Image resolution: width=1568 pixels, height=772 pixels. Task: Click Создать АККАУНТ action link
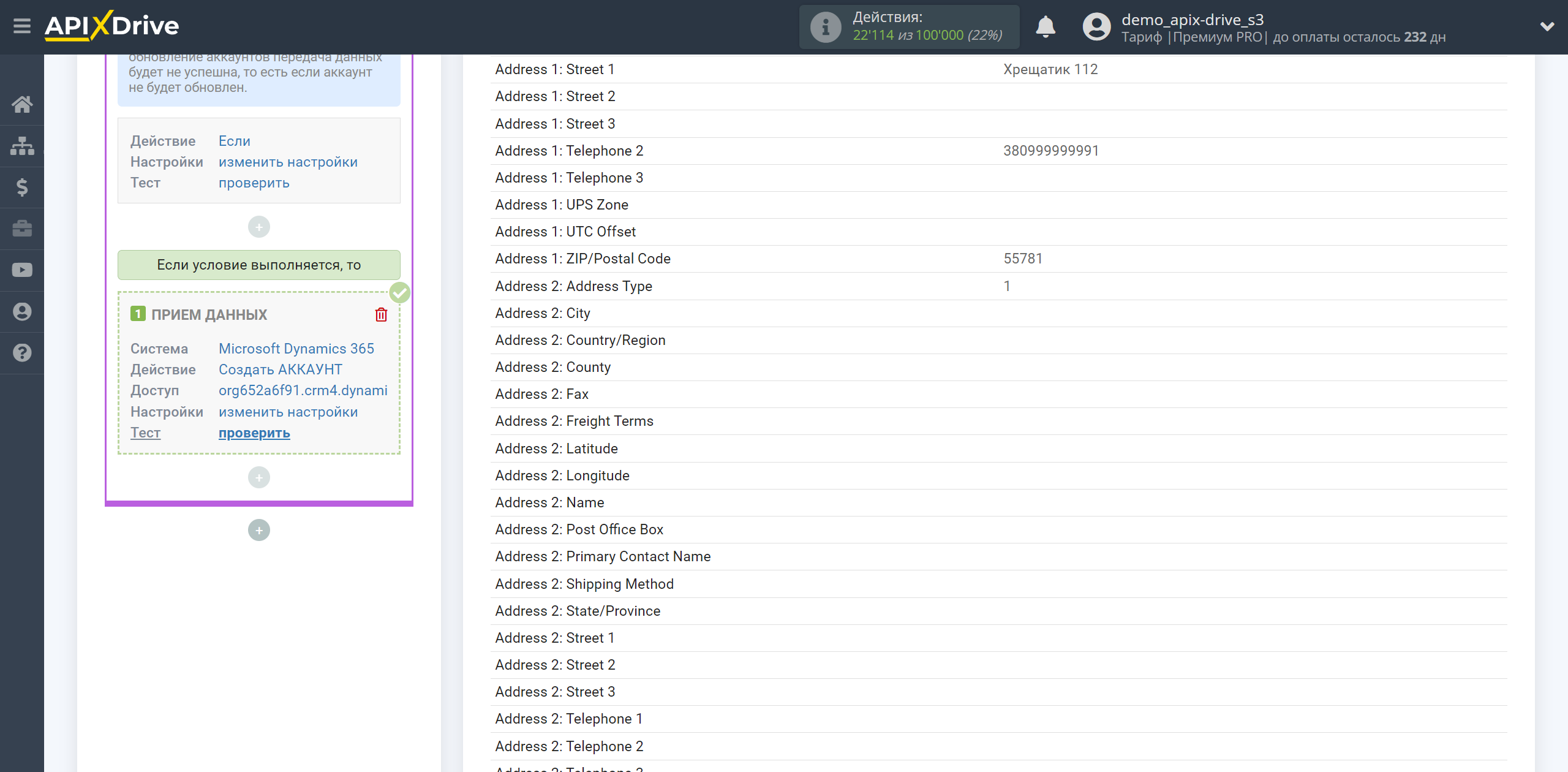tap(281, 369)
